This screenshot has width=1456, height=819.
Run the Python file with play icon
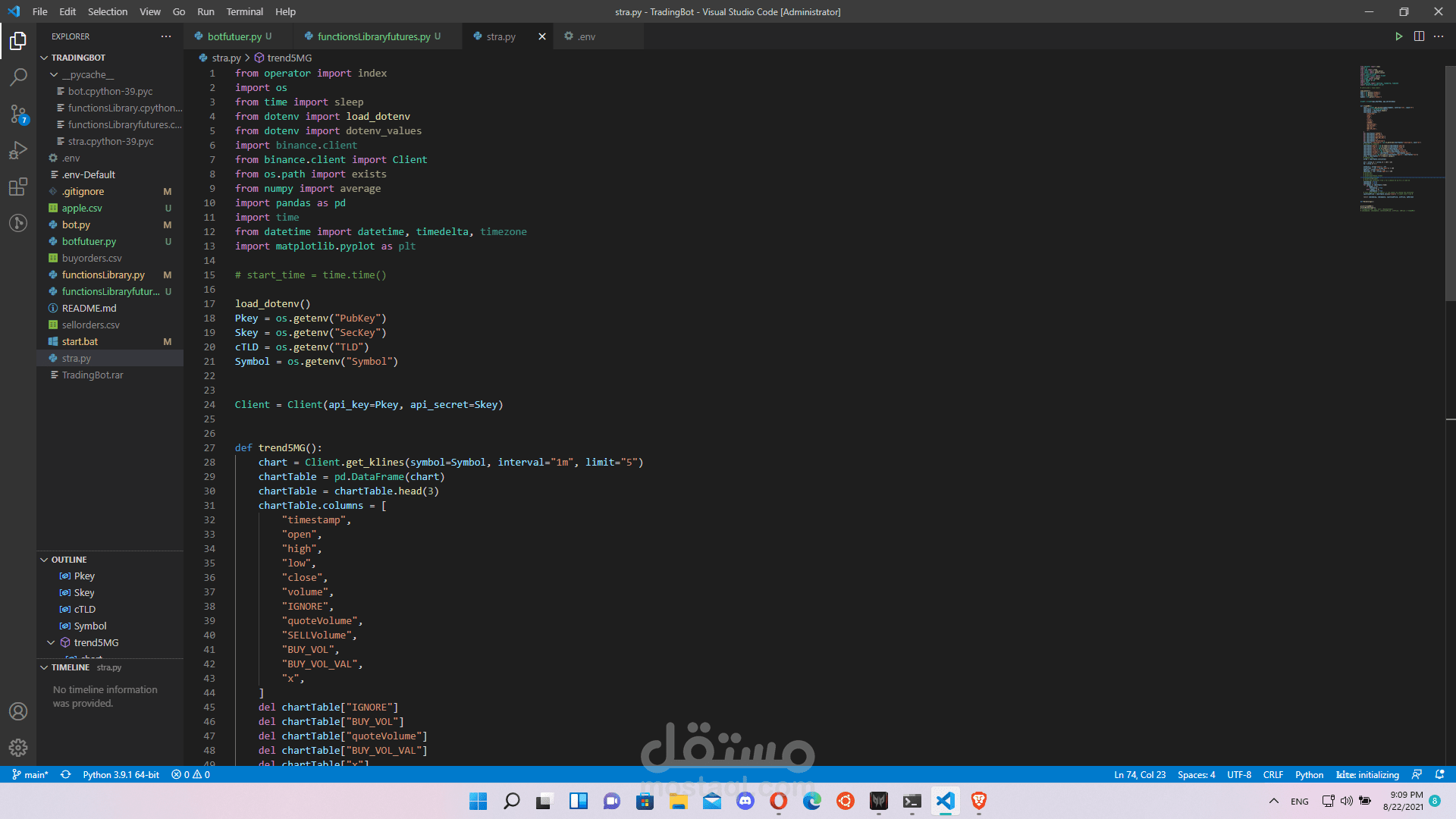pyautogui.click(x=1399, y=36)
